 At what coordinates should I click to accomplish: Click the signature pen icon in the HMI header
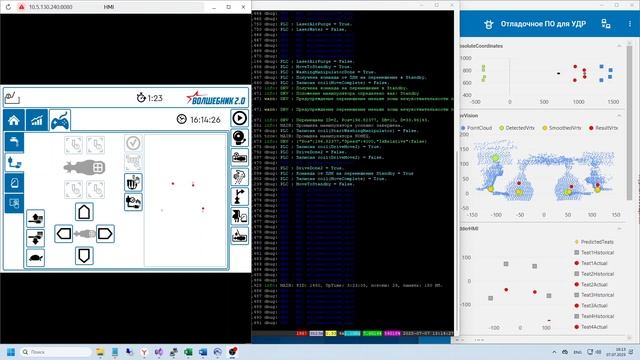[x=12, y=98]
